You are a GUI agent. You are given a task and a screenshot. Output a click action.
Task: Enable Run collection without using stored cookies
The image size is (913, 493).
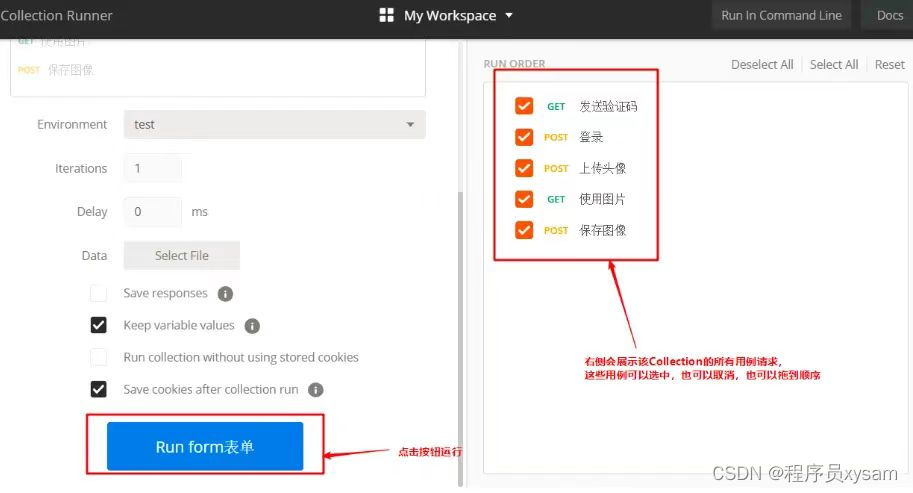click(x=98, y=357)
